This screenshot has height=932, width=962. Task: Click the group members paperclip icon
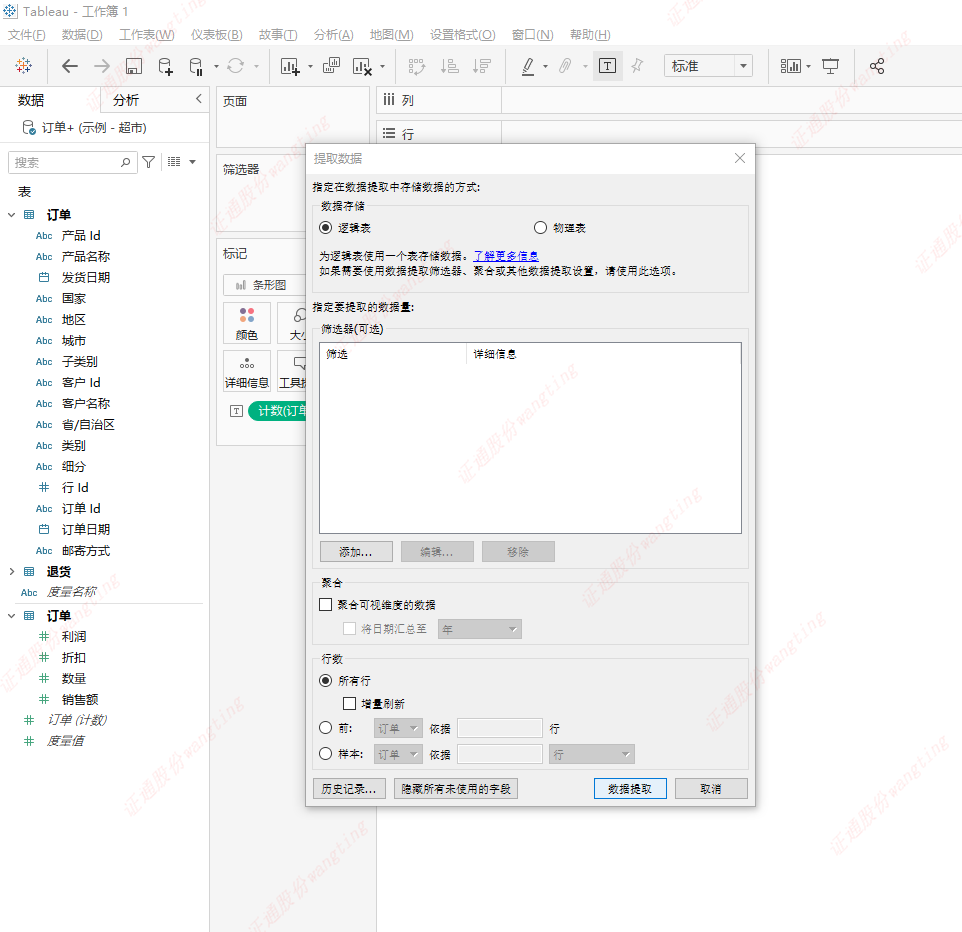pos(565,66)
